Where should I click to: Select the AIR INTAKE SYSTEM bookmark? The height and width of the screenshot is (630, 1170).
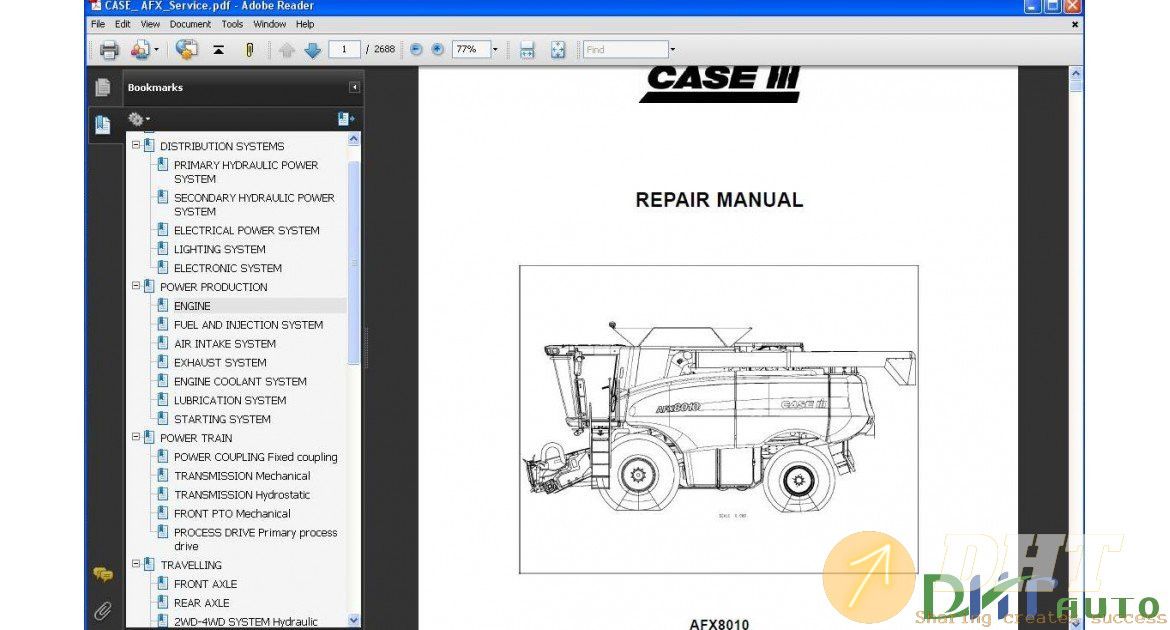(225, 343)
